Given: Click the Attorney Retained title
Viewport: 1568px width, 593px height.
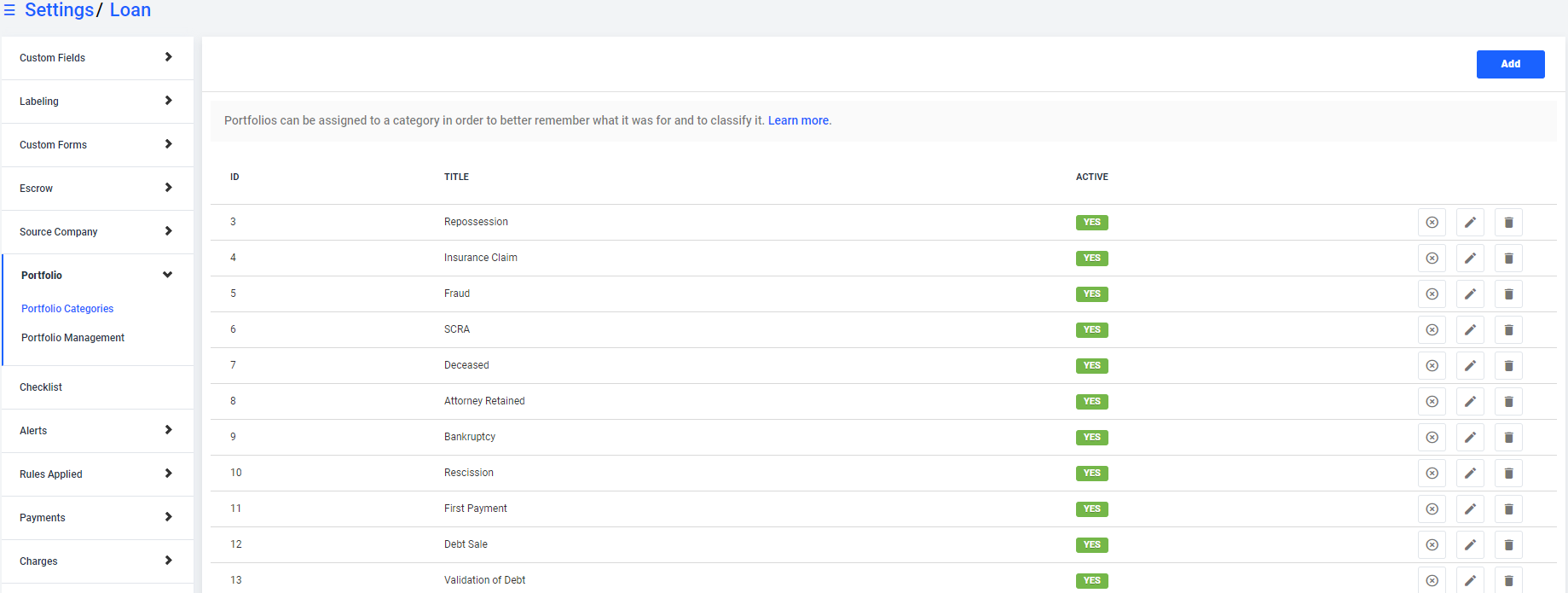Looking at the screenshot, I should coord(484,401).
